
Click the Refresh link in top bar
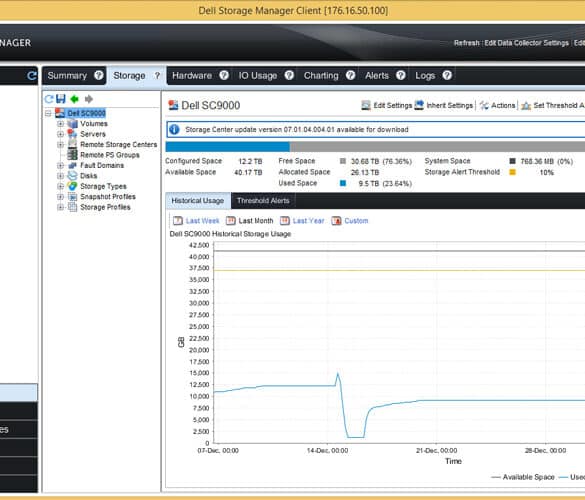click(x=466, y=43)
